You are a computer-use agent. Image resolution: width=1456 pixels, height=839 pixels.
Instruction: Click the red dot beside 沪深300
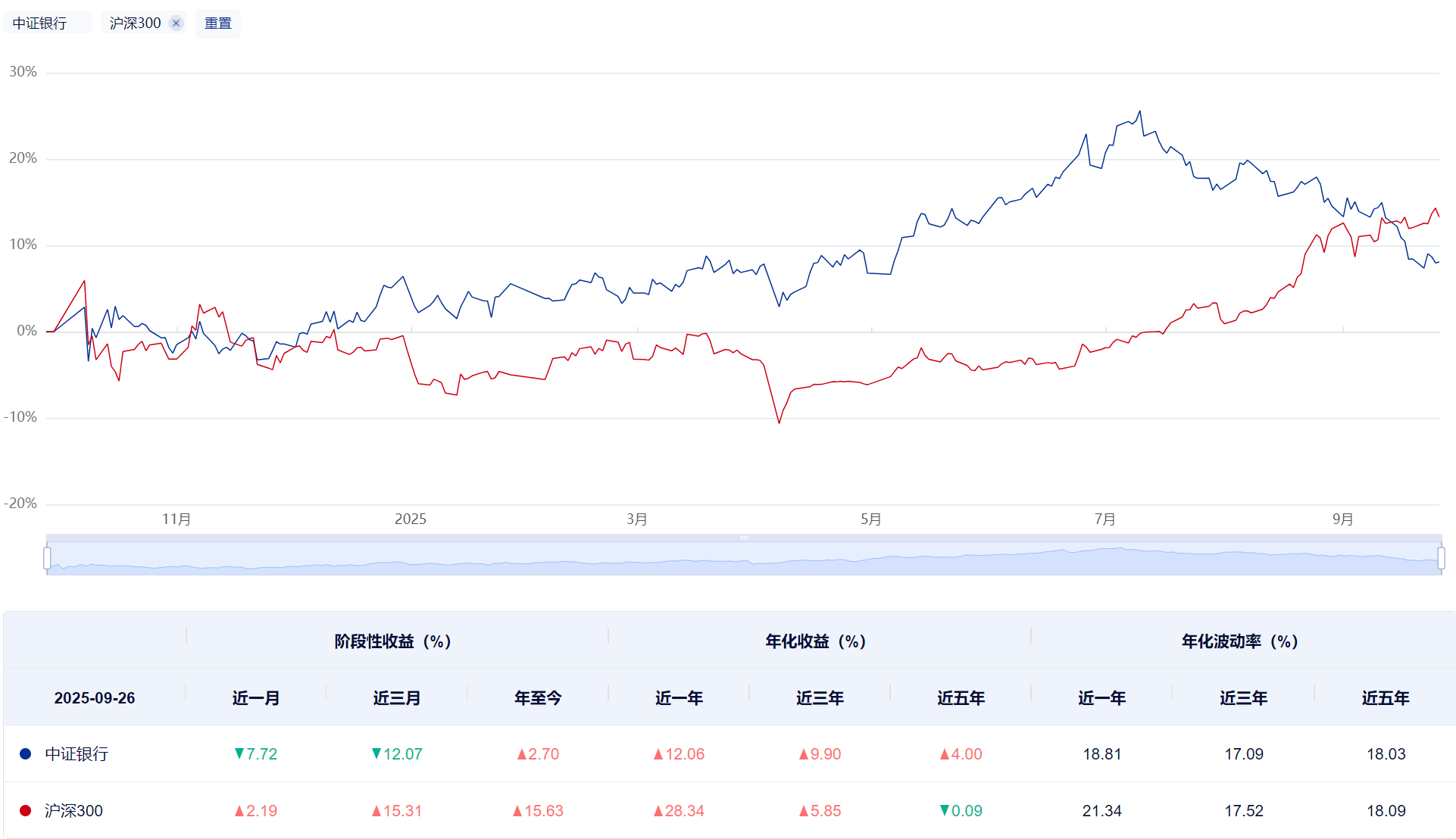click(x=25, y=811)
